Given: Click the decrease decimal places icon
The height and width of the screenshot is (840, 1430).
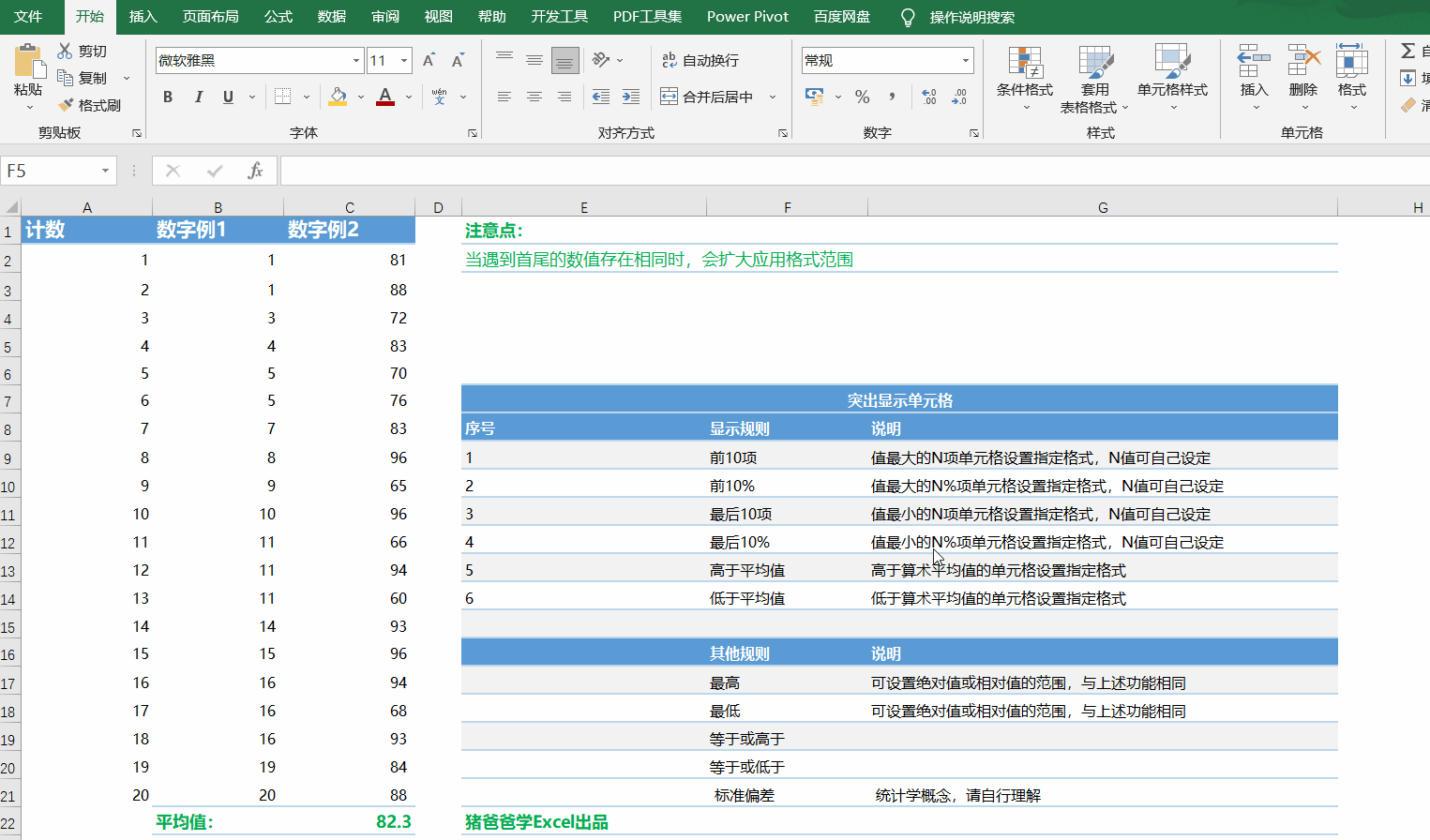Looking at the screenshot, I should 959,97.
